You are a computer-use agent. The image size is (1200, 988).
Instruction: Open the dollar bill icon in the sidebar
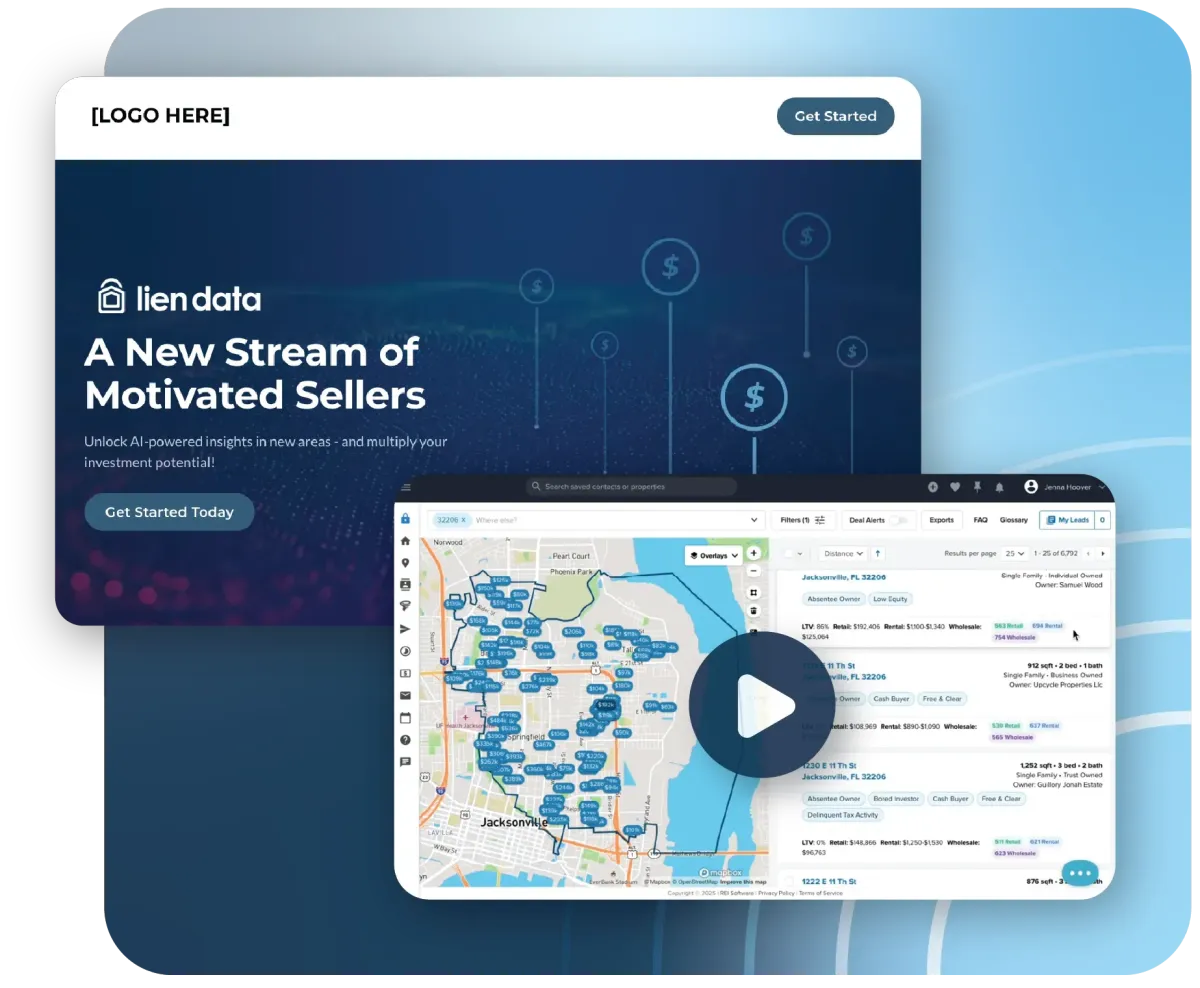pos(405,673)
